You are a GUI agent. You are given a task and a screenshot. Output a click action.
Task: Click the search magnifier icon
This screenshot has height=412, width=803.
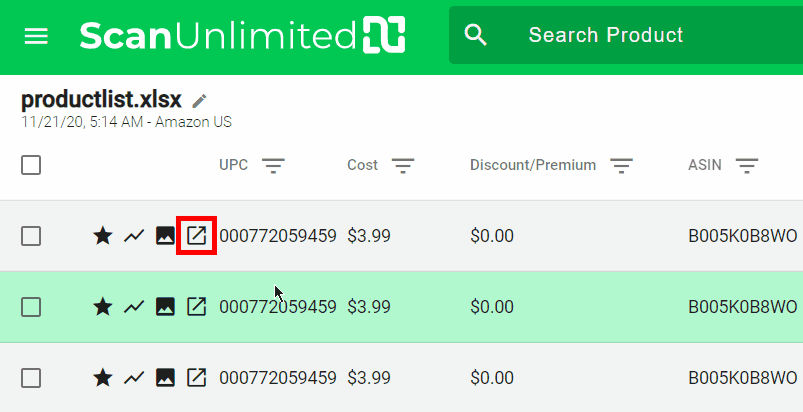coord(476,36)
